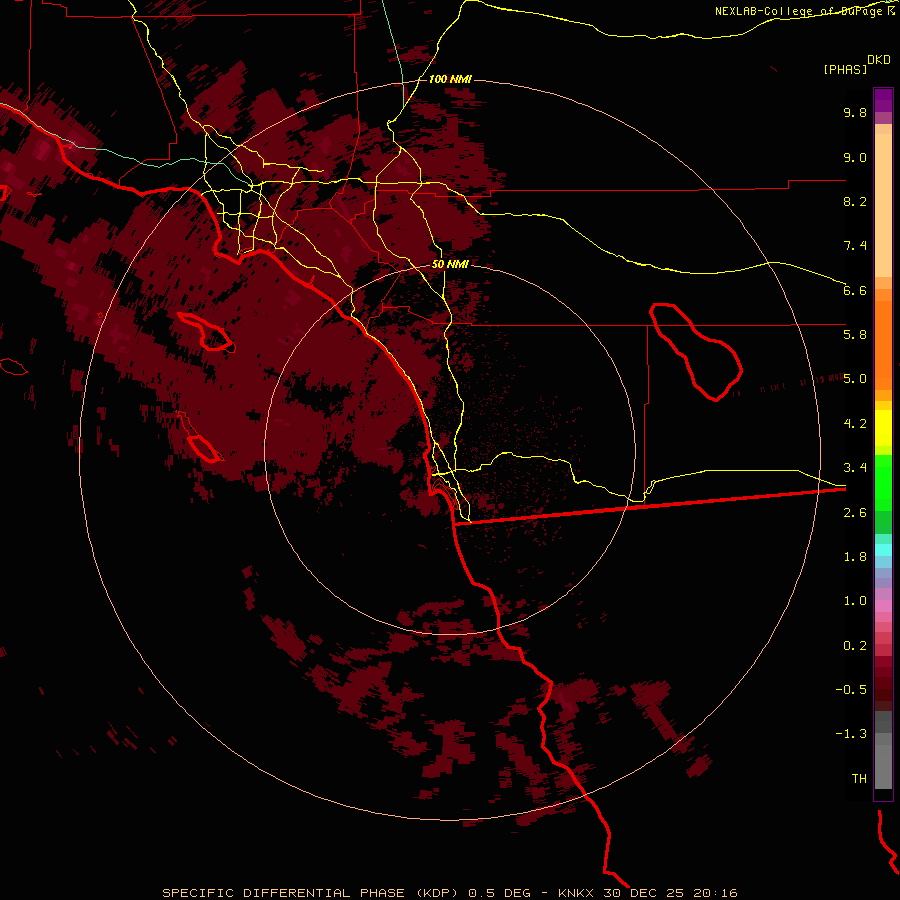900x900 pixels.
Task: Pick the cyan colorbar segment
Action: (x=883, y=550)
